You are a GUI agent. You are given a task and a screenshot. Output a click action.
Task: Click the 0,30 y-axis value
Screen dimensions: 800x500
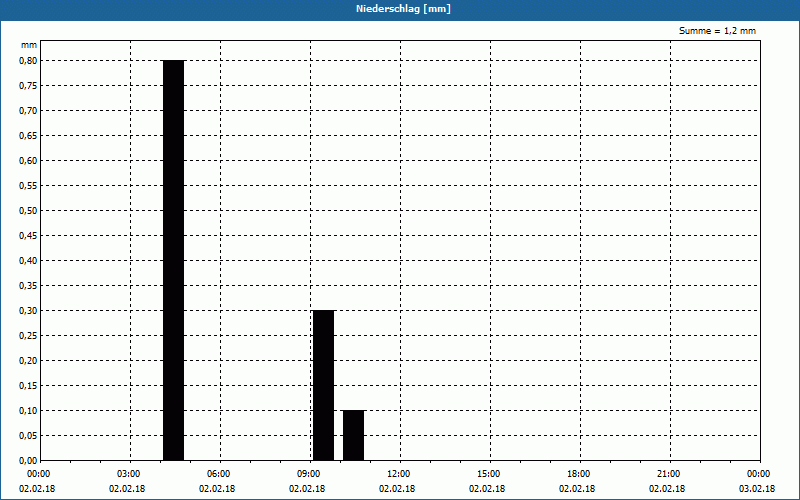pyautogui.click(x=28, y=311)
